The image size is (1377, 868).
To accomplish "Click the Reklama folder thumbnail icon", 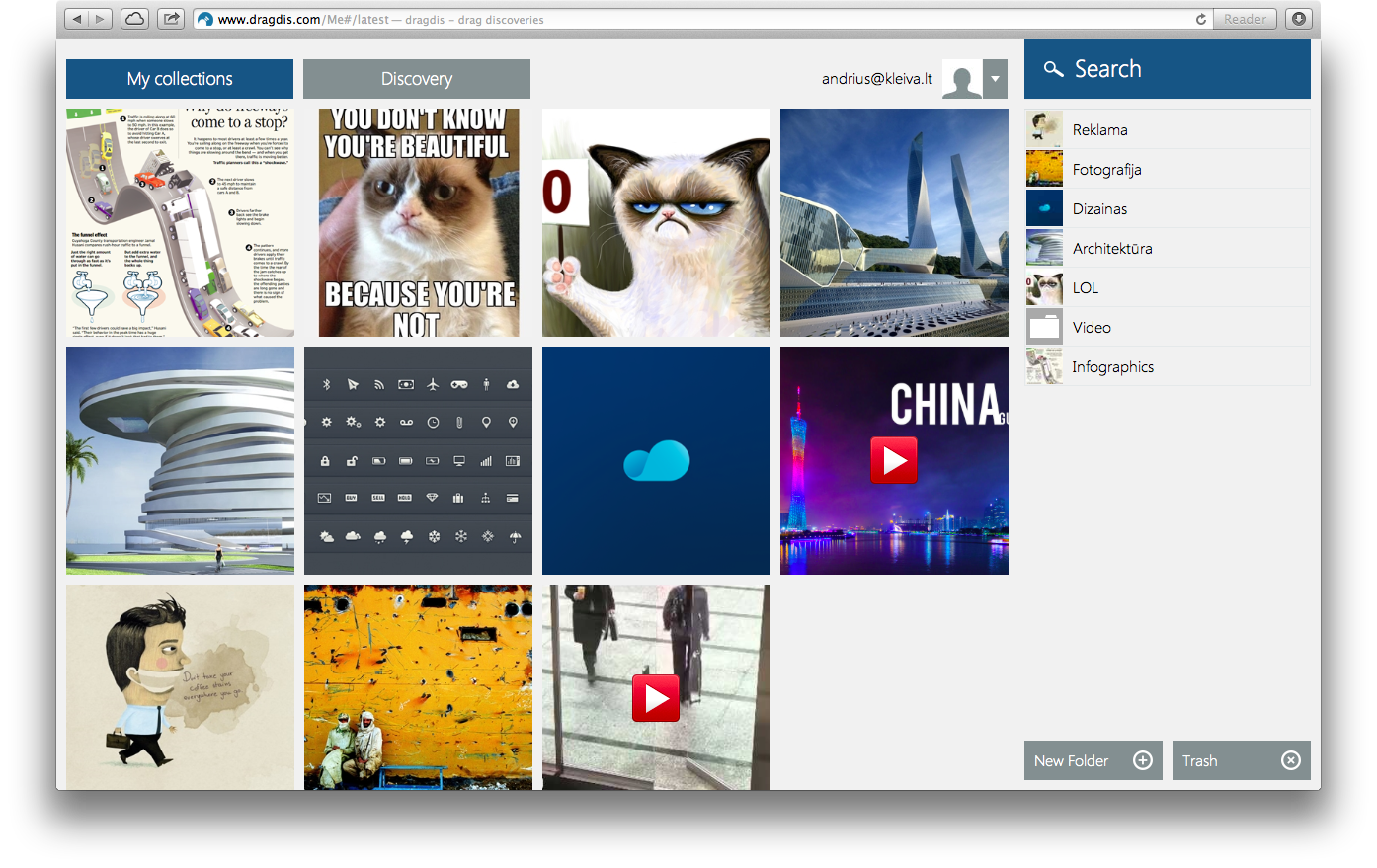I will pyautogui.click(x=1044, y=129).
